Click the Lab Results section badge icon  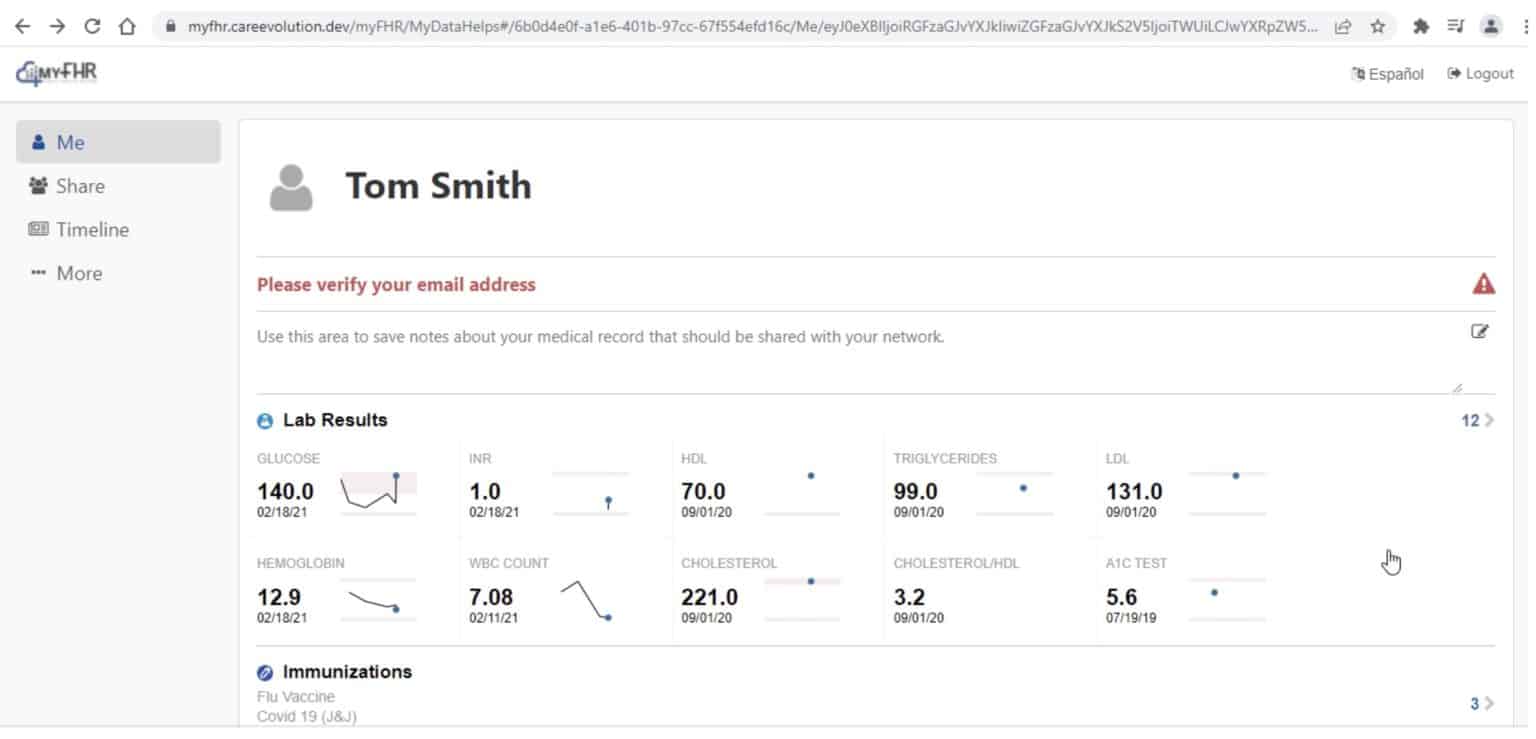pyautogui.click(x=264, y=420)
